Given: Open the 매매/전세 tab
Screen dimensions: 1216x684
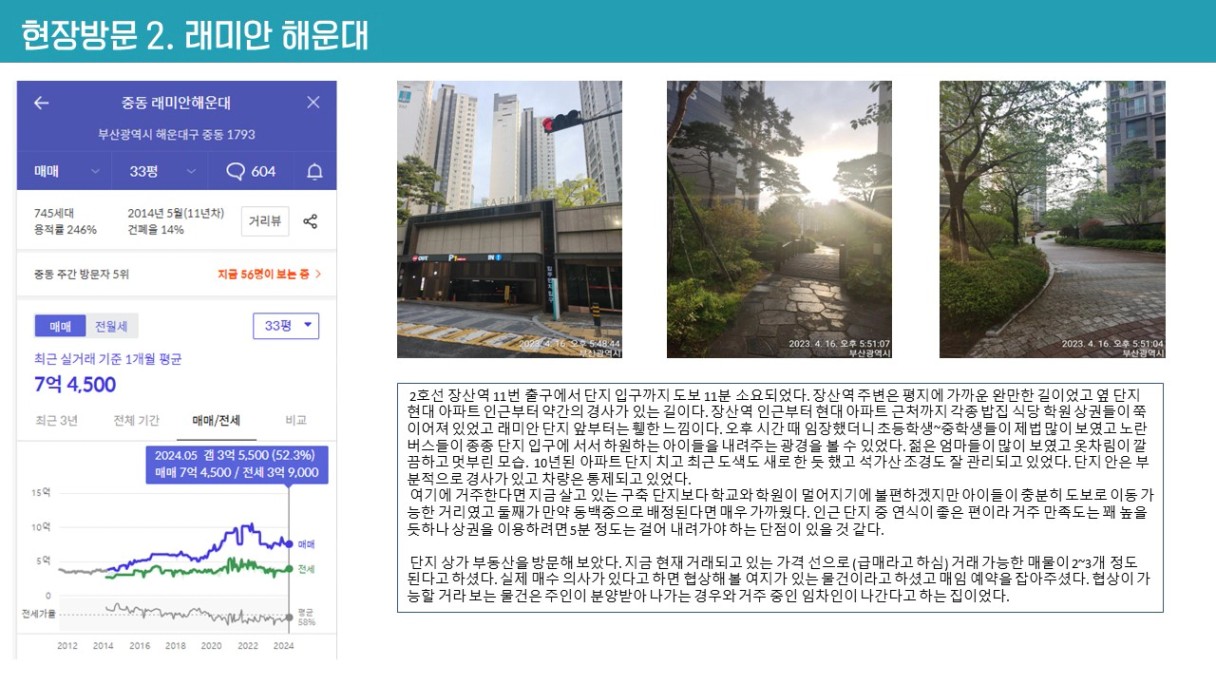Looking at the screenshot, I should click(x=216, y=420).
